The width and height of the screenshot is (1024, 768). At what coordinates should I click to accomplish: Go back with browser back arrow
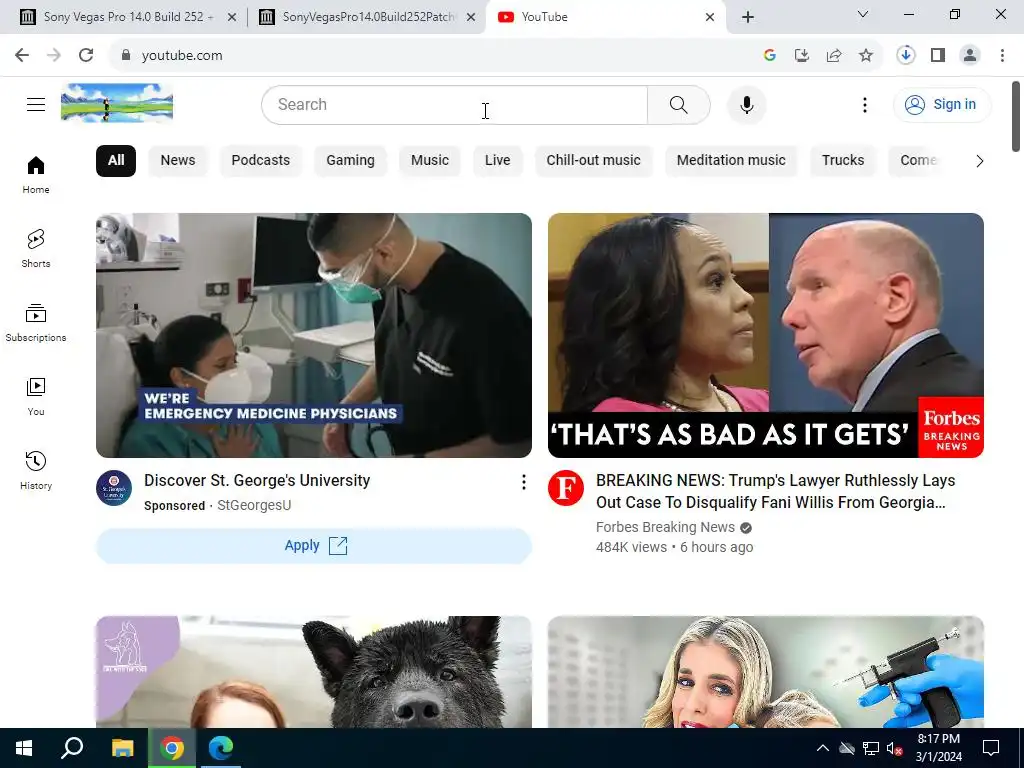[22, 56]
